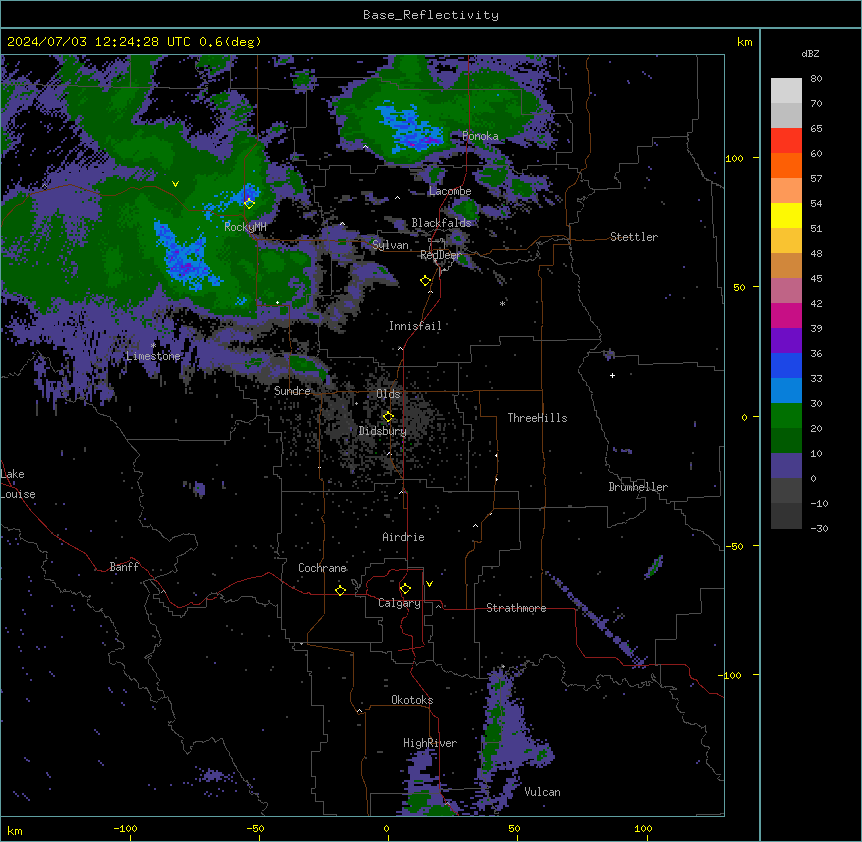The width and height of the screenshot is (862, 842).
Task: Click the yellow diamond marker beside RockyMH
Action: [249, 203]
